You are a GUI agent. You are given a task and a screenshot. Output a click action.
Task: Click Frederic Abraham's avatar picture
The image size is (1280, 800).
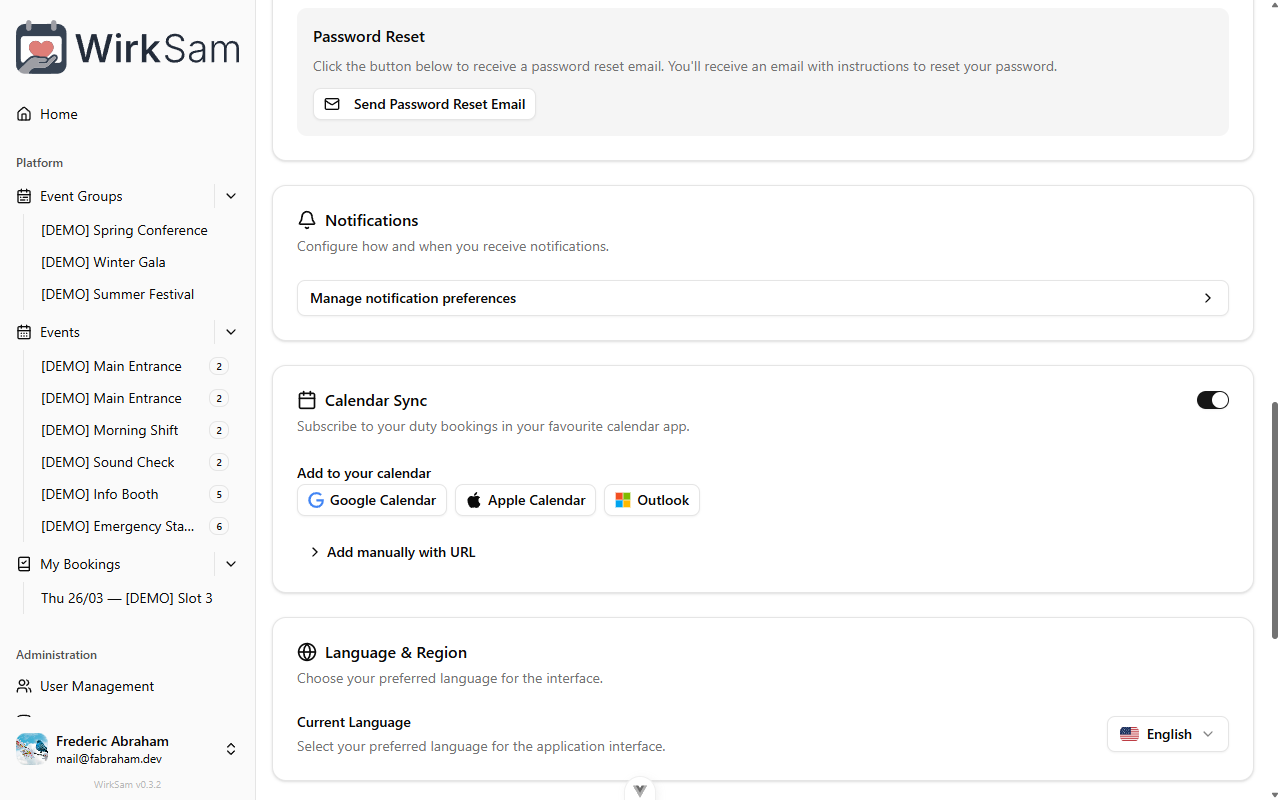point(32,749)
